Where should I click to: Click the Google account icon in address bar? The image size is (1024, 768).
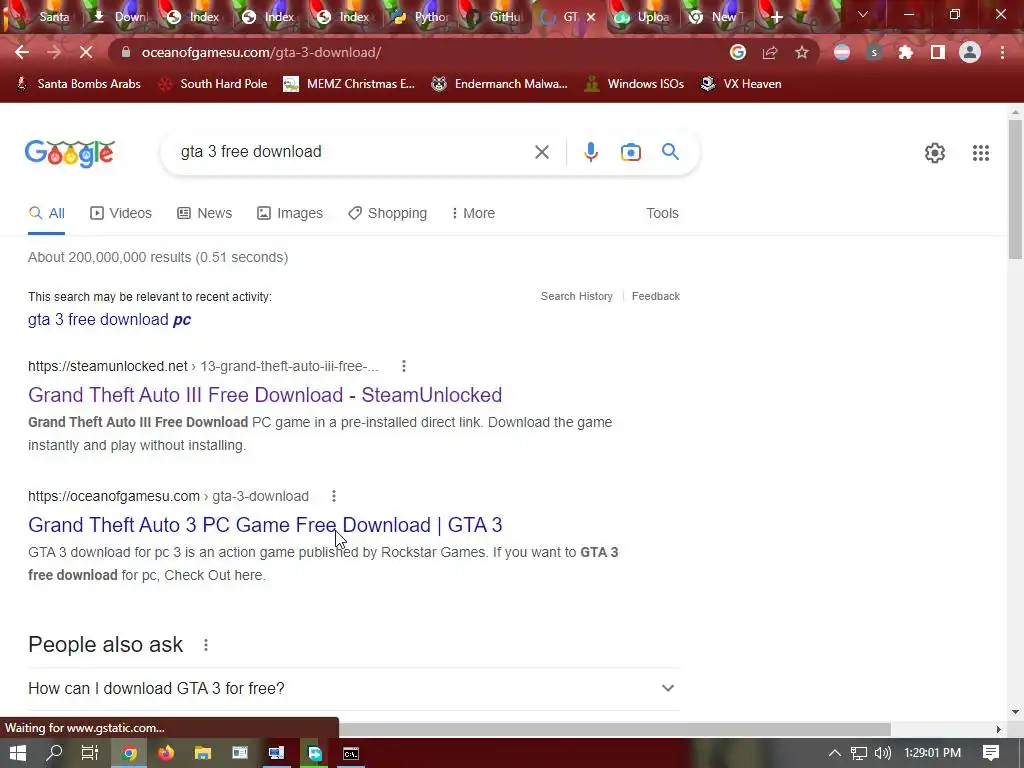(x=738, y=52)
